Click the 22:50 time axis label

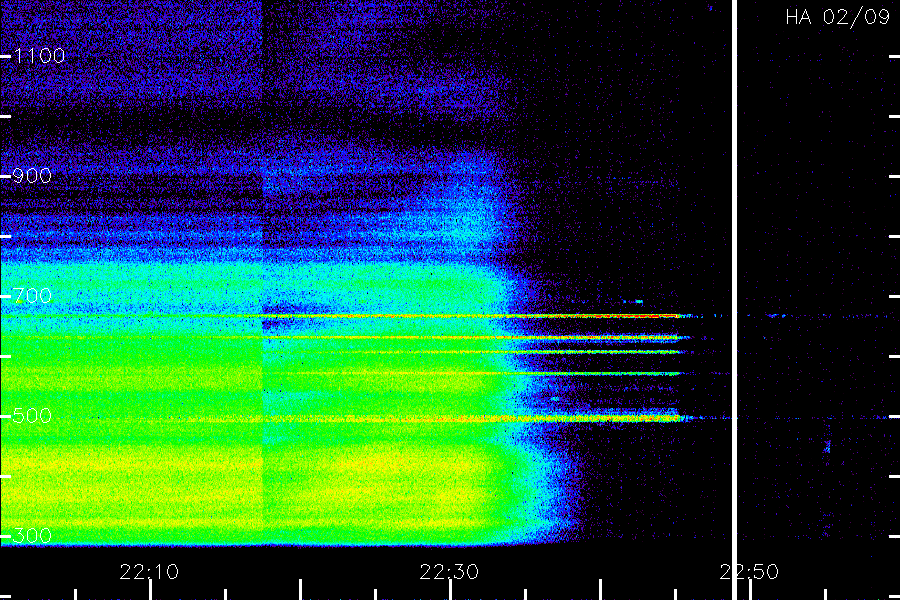click(749, 572)
